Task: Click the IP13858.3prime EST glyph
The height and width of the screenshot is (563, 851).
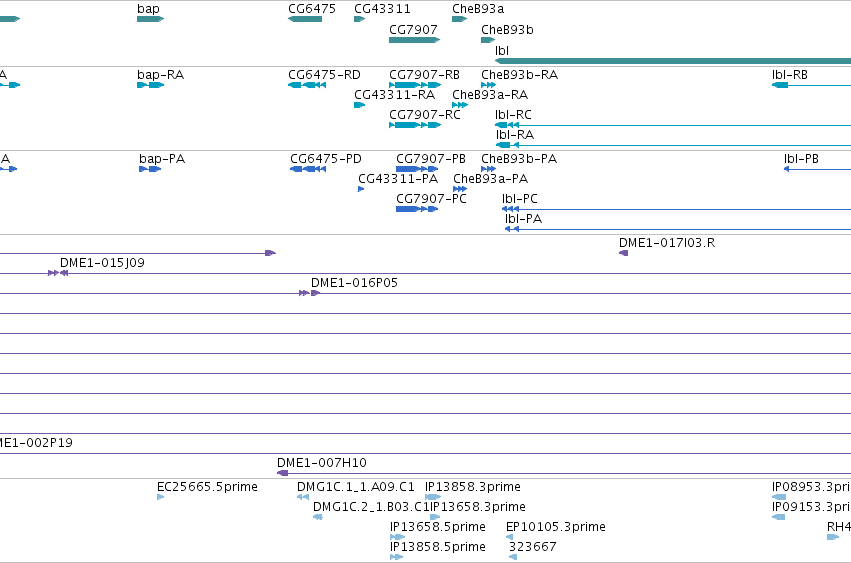Action: pyautogui.click(x=433, y=497)
